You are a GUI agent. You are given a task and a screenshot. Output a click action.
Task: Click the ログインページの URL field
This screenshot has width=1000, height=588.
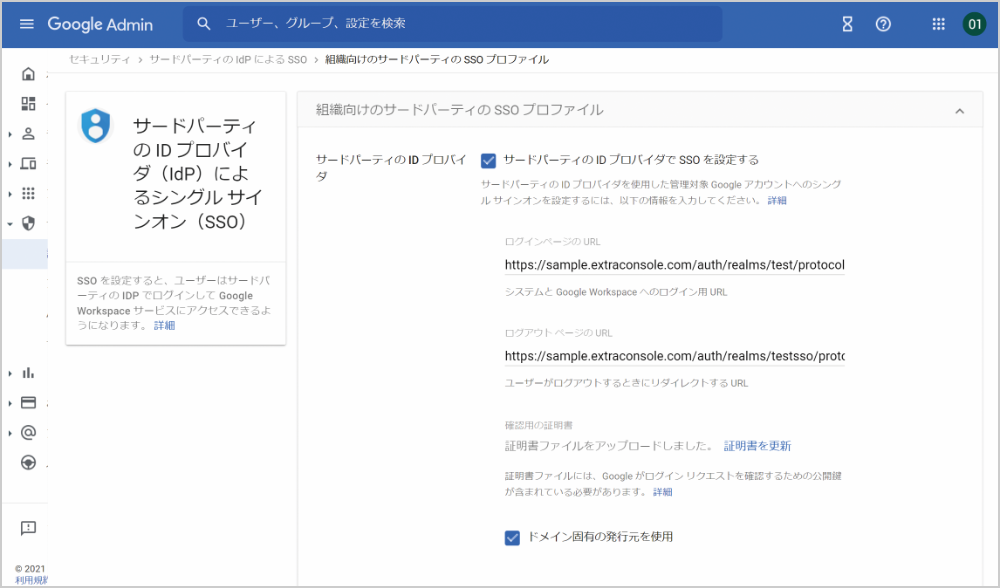(674, 265)
